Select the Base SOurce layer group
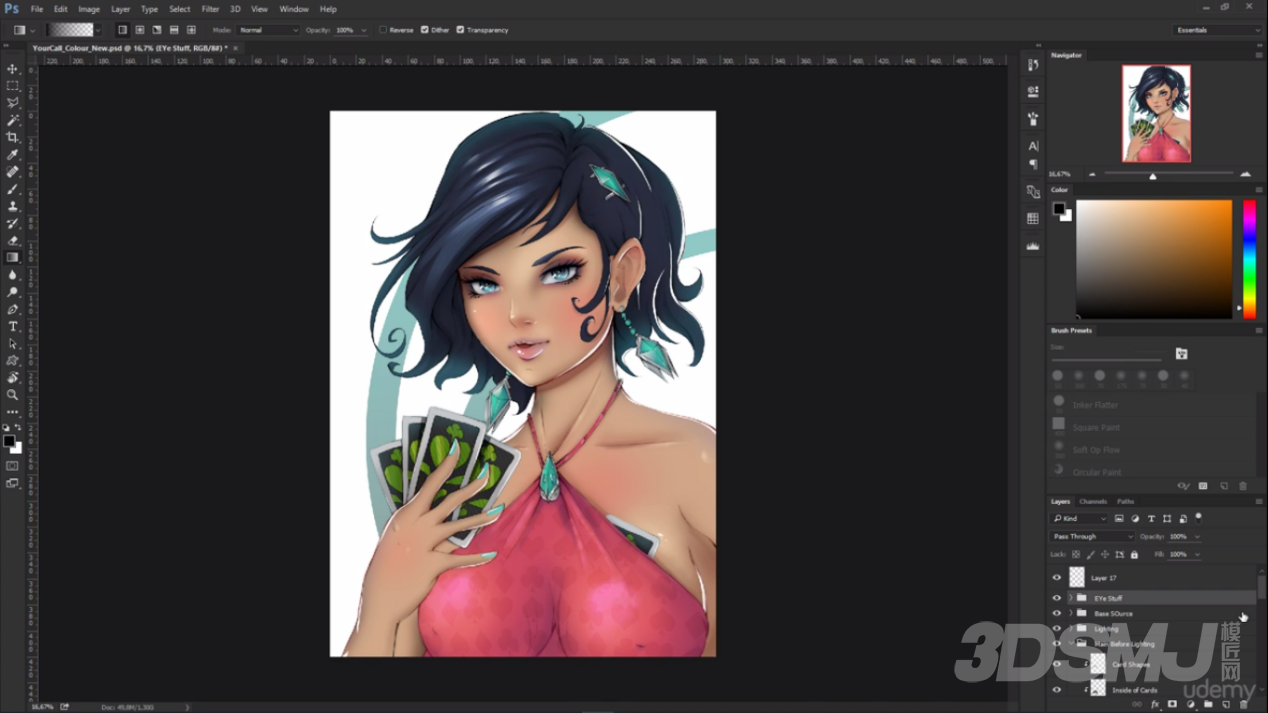 (1113, 614)
